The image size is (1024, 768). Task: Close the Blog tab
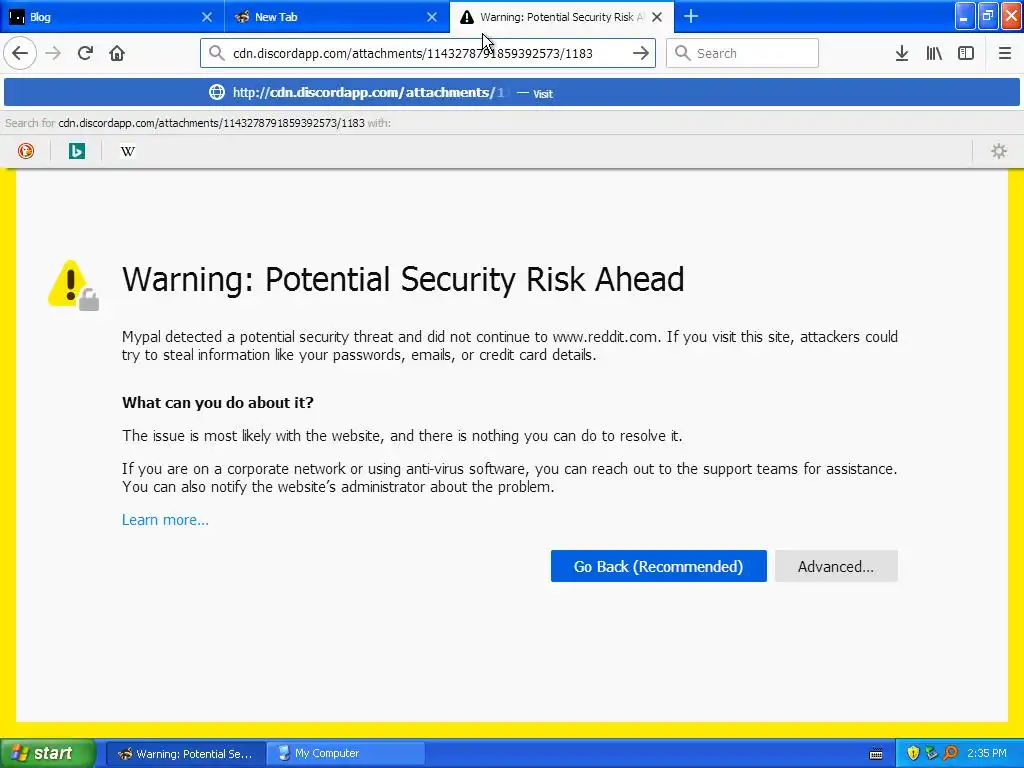[206, 17]
